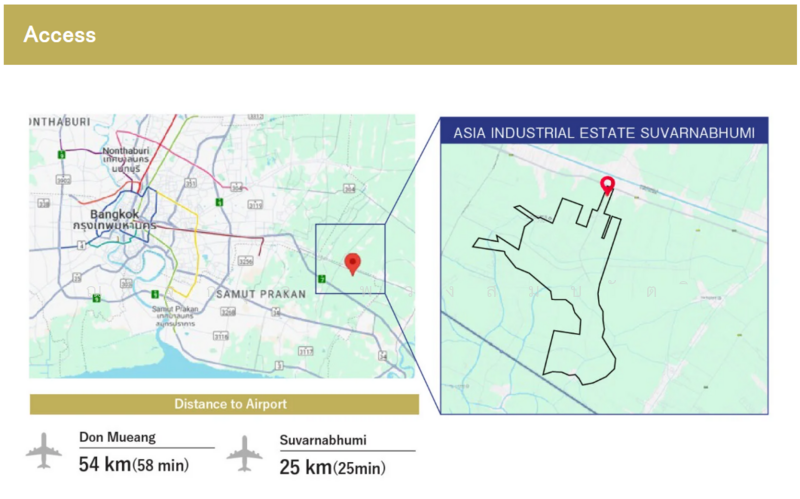Click green route 7 shield on map
This screenshot has width=800, height=499.
322,278
